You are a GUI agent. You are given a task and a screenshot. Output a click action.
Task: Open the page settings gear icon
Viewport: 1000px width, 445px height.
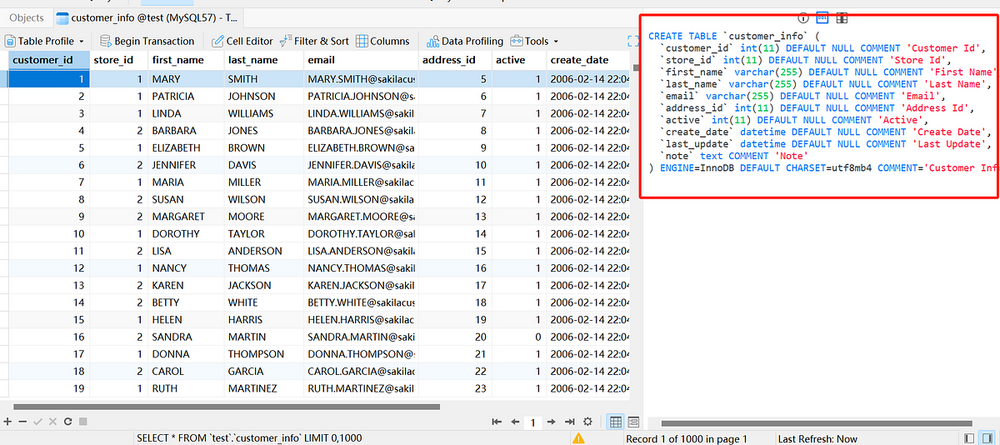[x=587, y=422]
